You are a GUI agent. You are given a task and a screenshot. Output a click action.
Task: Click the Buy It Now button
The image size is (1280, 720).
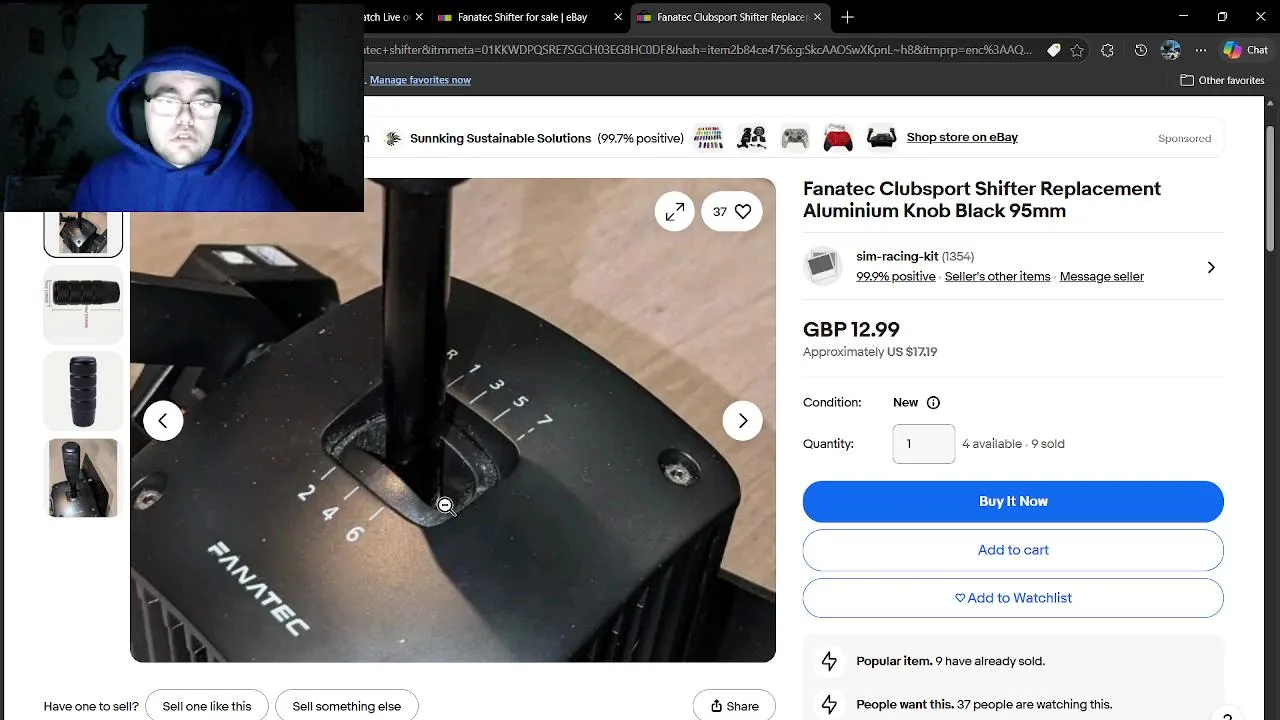1013,501
